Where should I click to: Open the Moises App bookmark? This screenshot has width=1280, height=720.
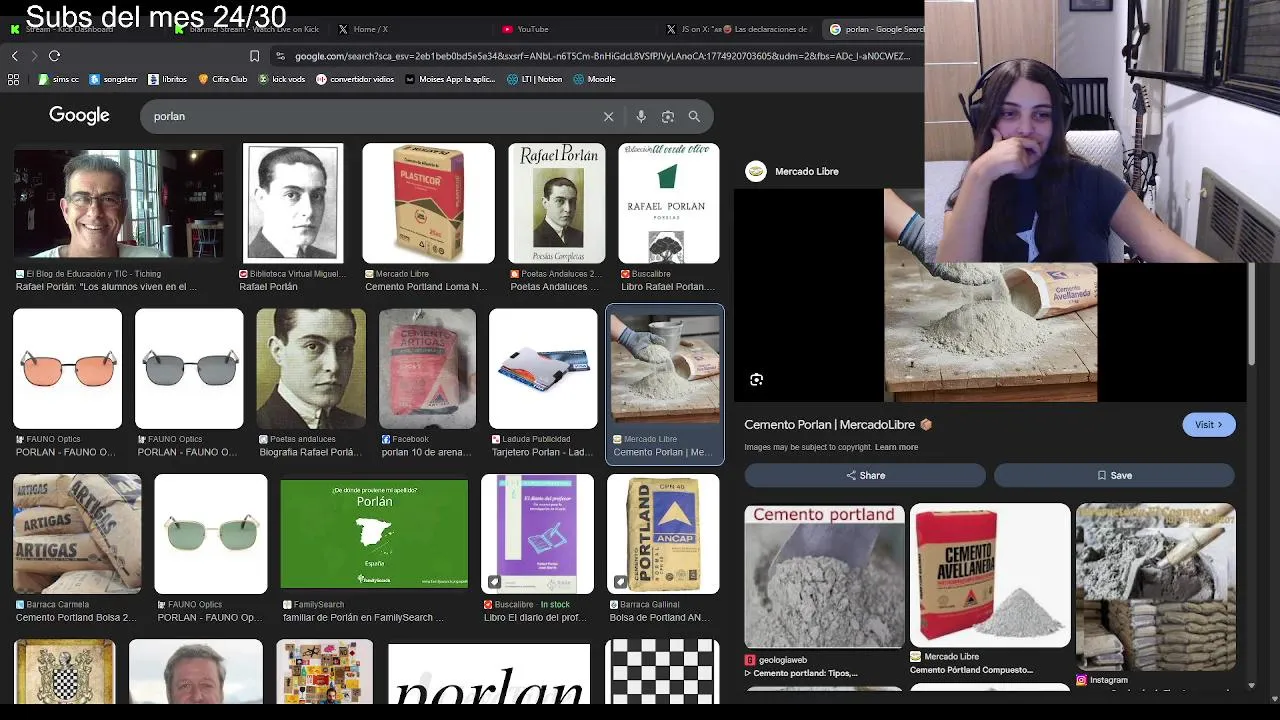[450, 79]
